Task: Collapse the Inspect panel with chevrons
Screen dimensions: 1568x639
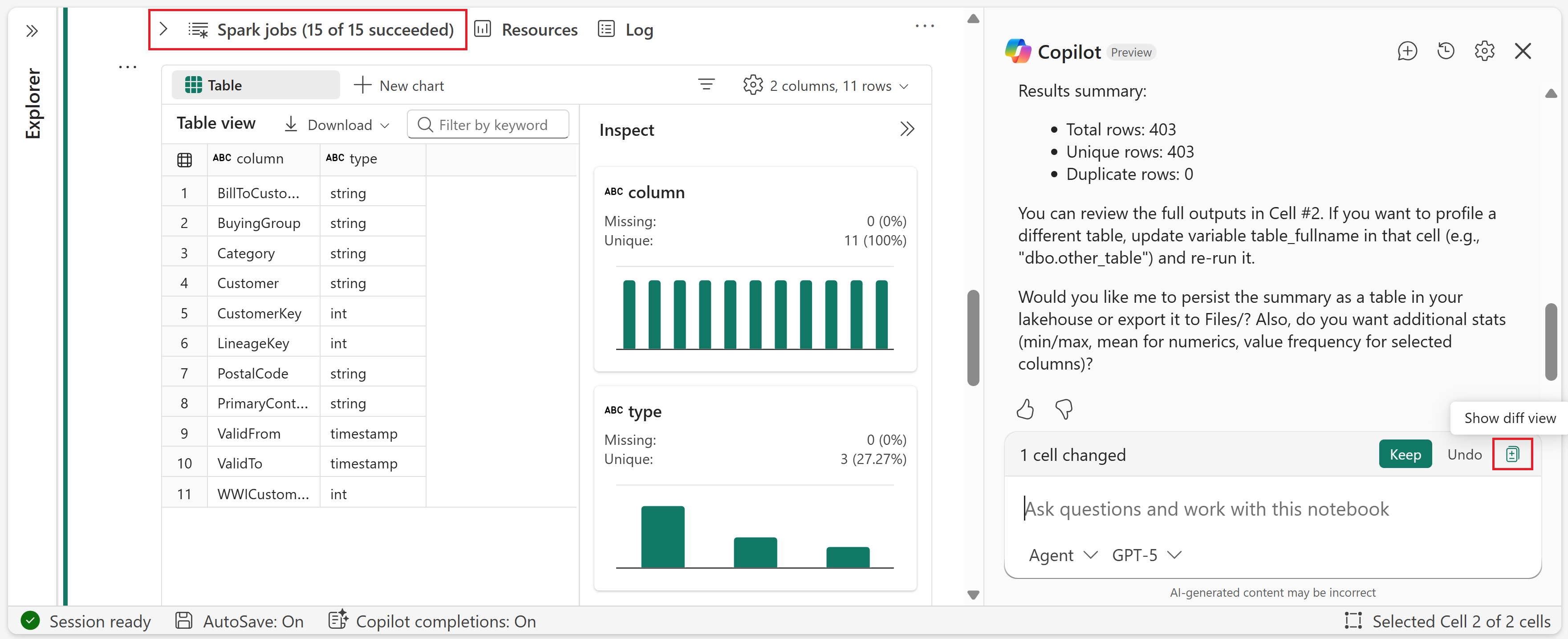Action: pyautogui.click(x=907, y=130)
